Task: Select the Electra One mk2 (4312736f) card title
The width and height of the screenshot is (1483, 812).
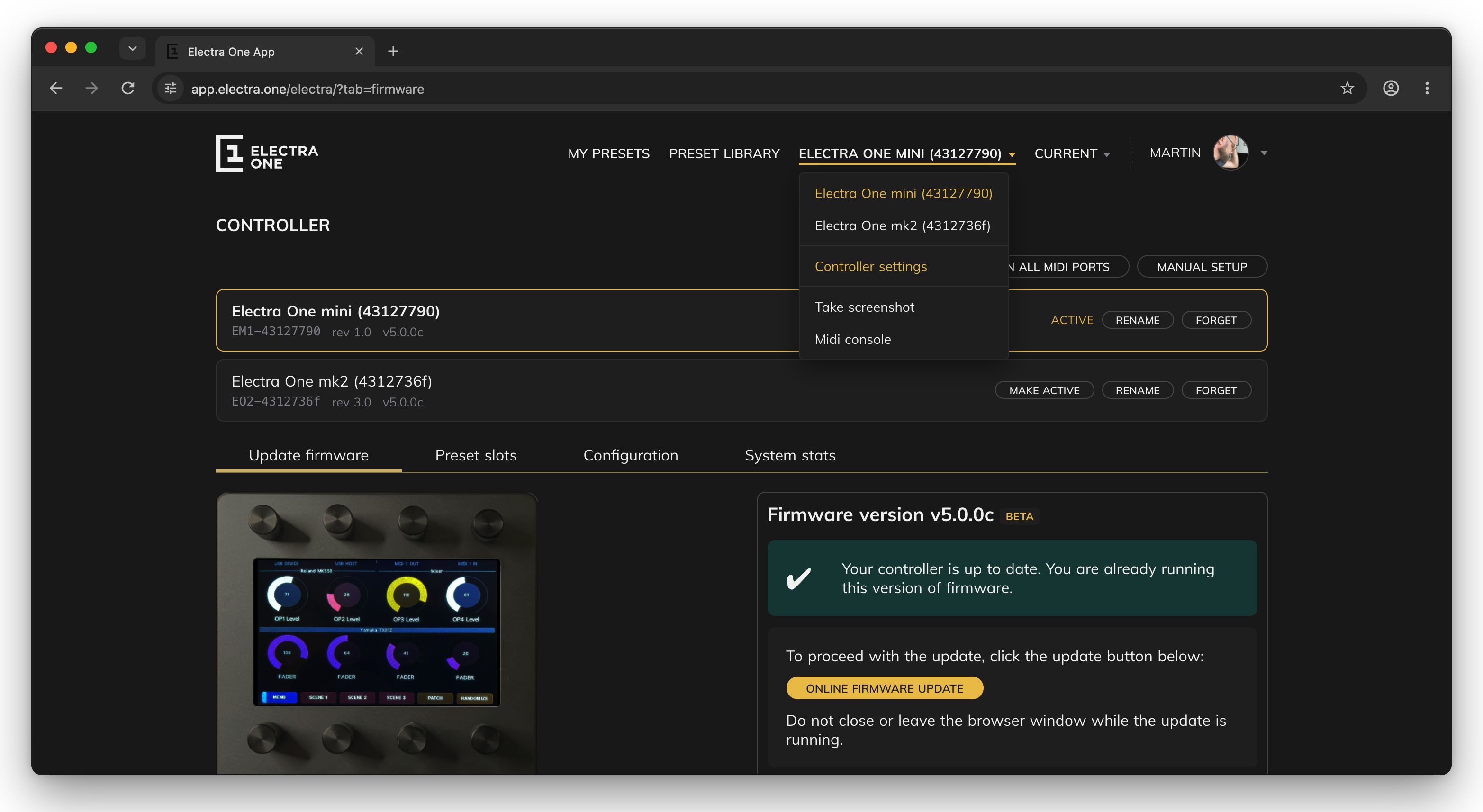Action: 332,381
